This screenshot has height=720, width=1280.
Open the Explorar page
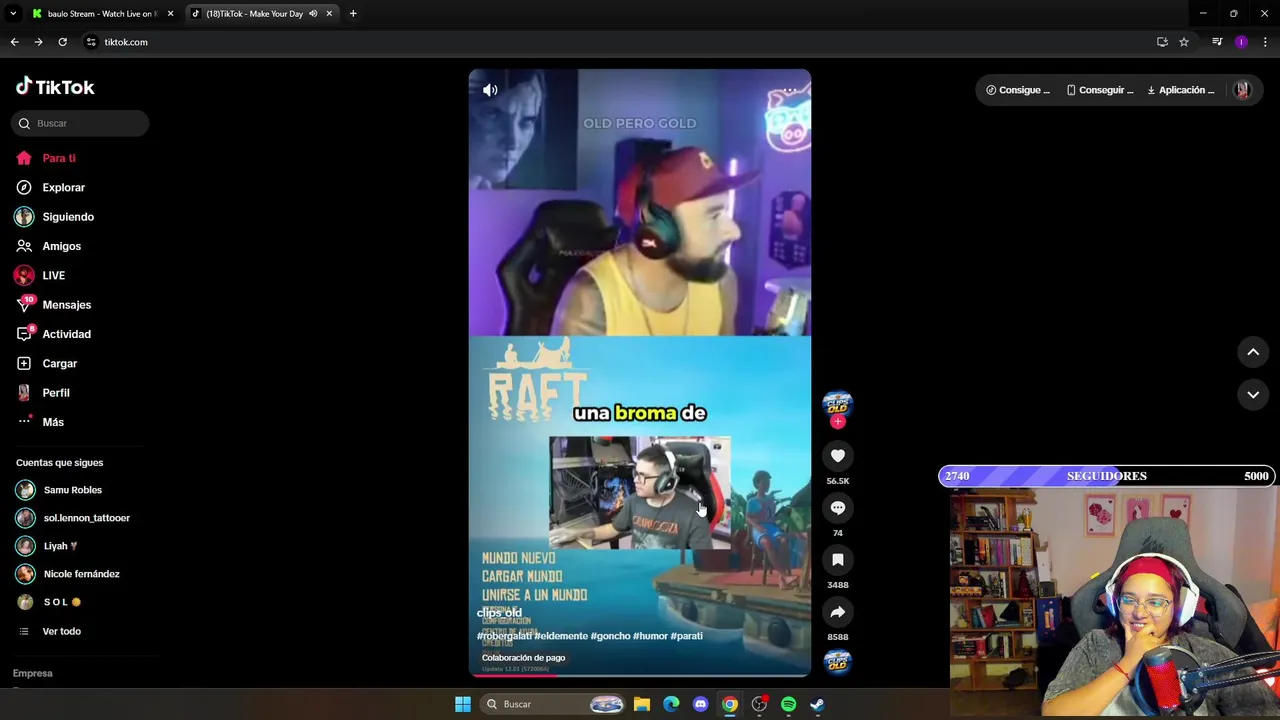[x=51, y=187]
